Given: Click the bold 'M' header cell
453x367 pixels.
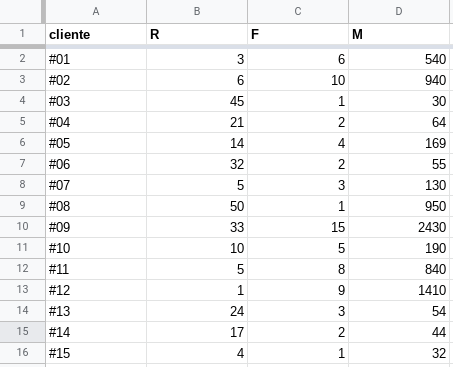Looking at the screenshot, I should tap(399, 34).
